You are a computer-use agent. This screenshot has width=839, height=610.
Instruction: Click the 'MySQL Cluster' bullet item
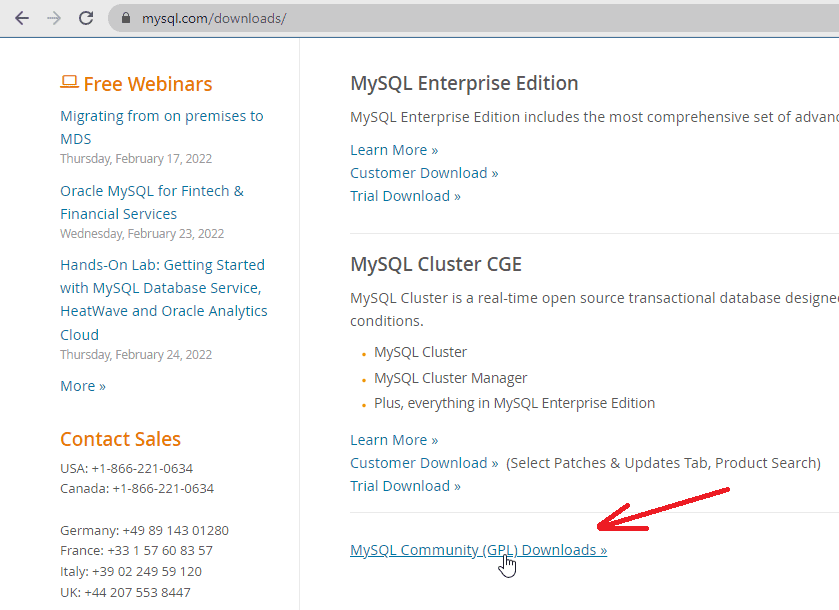(421, 352)
